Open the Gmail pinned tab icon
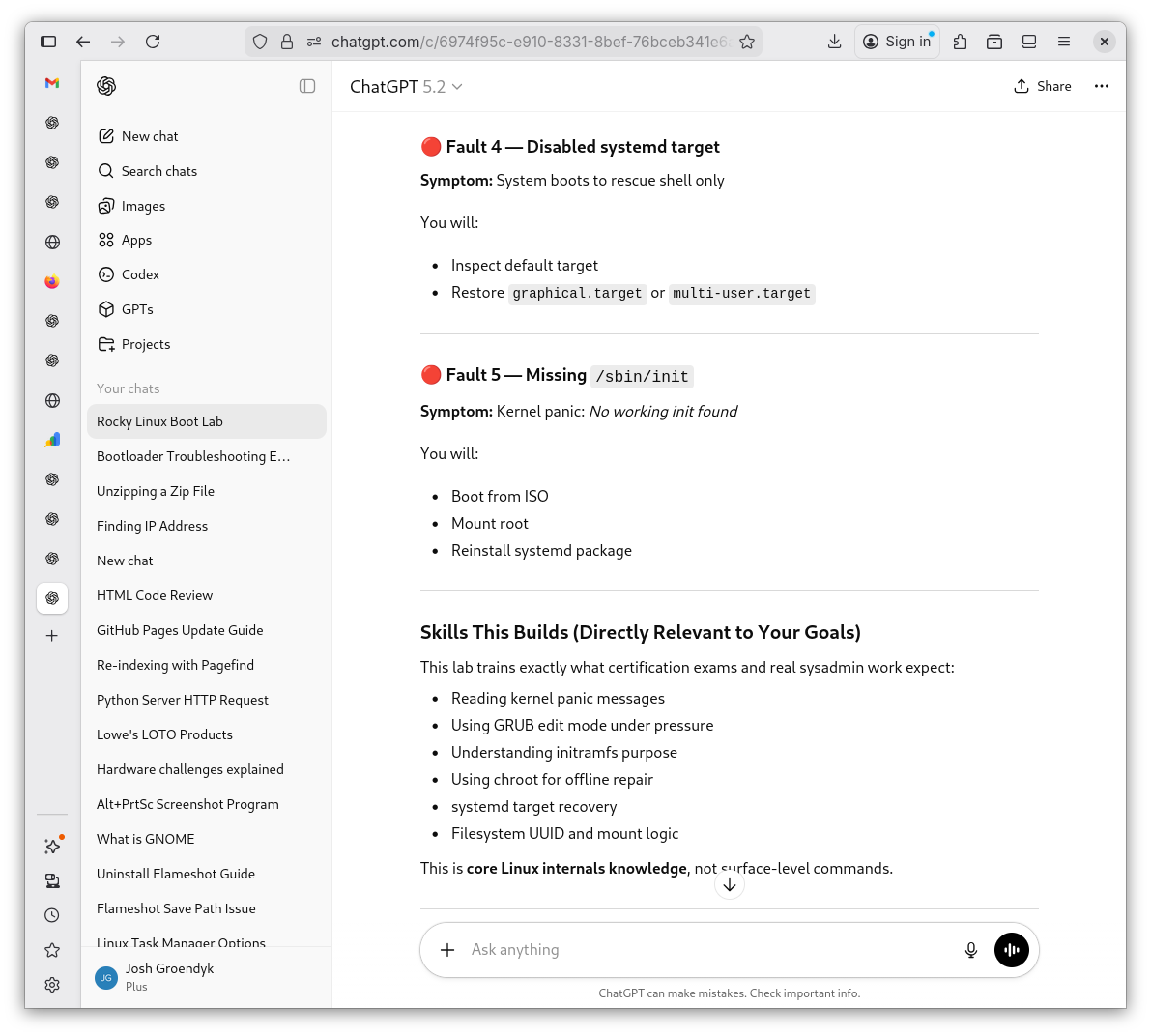 52,83
